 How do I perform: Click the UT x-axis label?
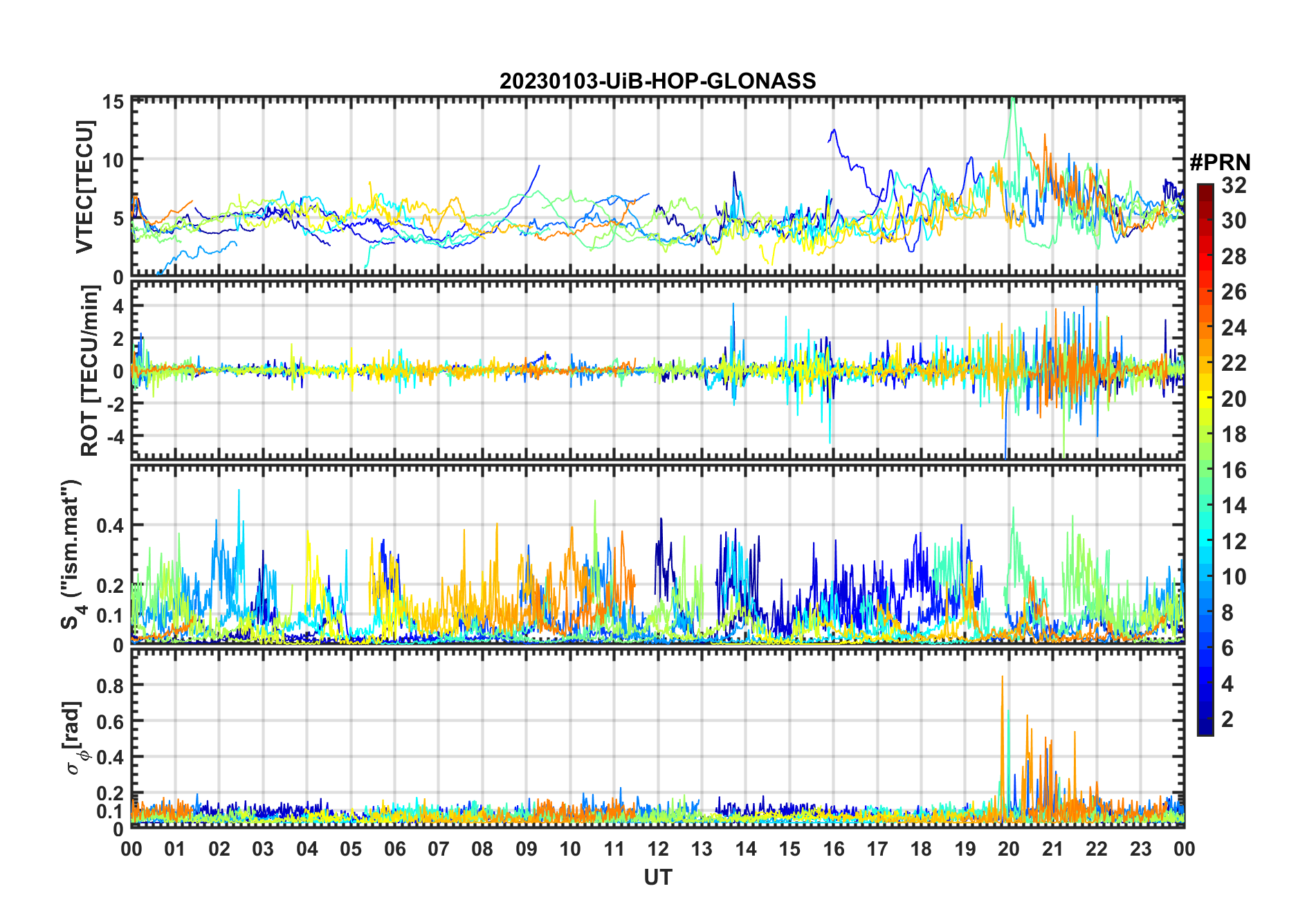pyautogui.click(x=657, y=877)
